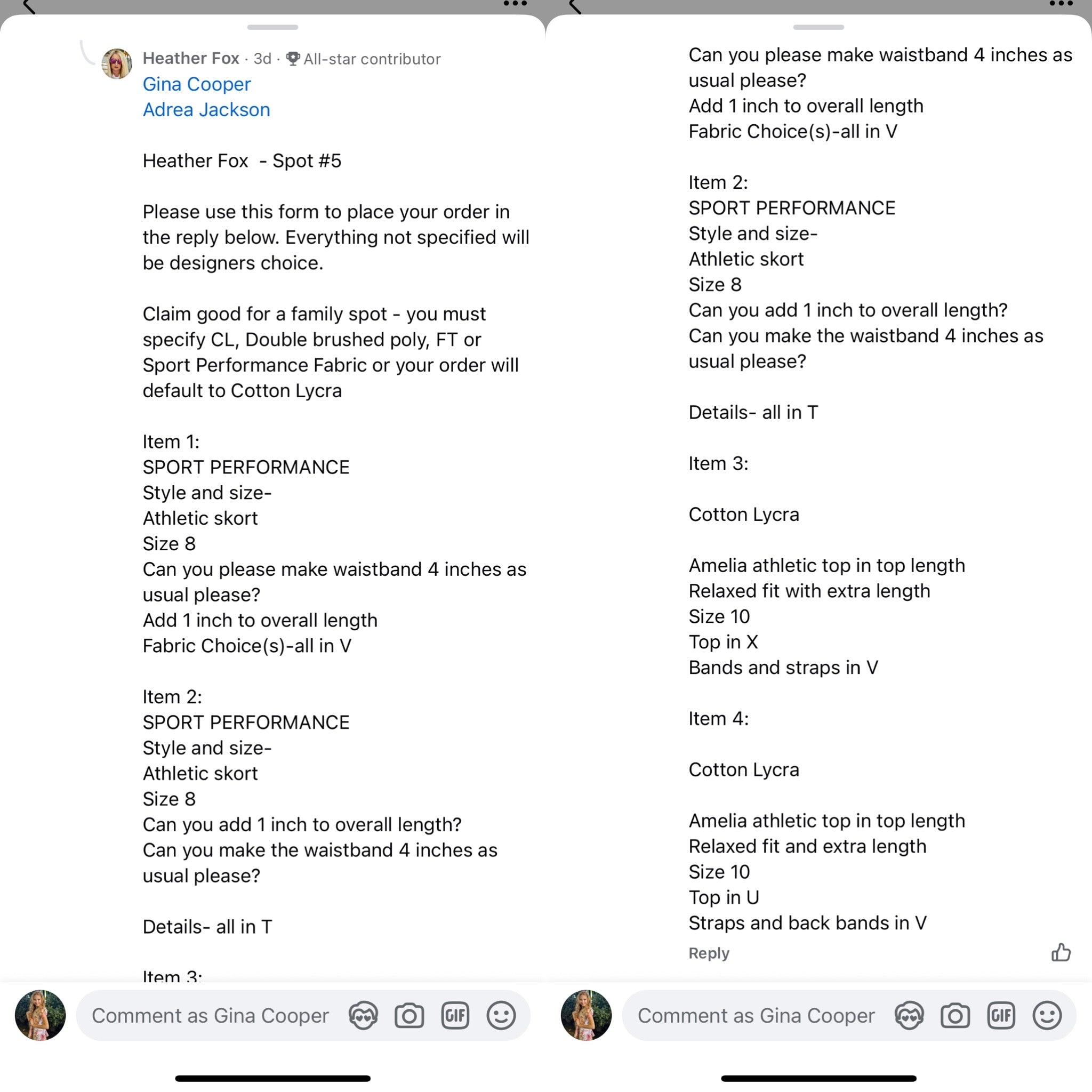The width and height of the screenshot is (1092, 1092).
Task: Open three-dot menu on left panel
Action: [x=515, y=4]
